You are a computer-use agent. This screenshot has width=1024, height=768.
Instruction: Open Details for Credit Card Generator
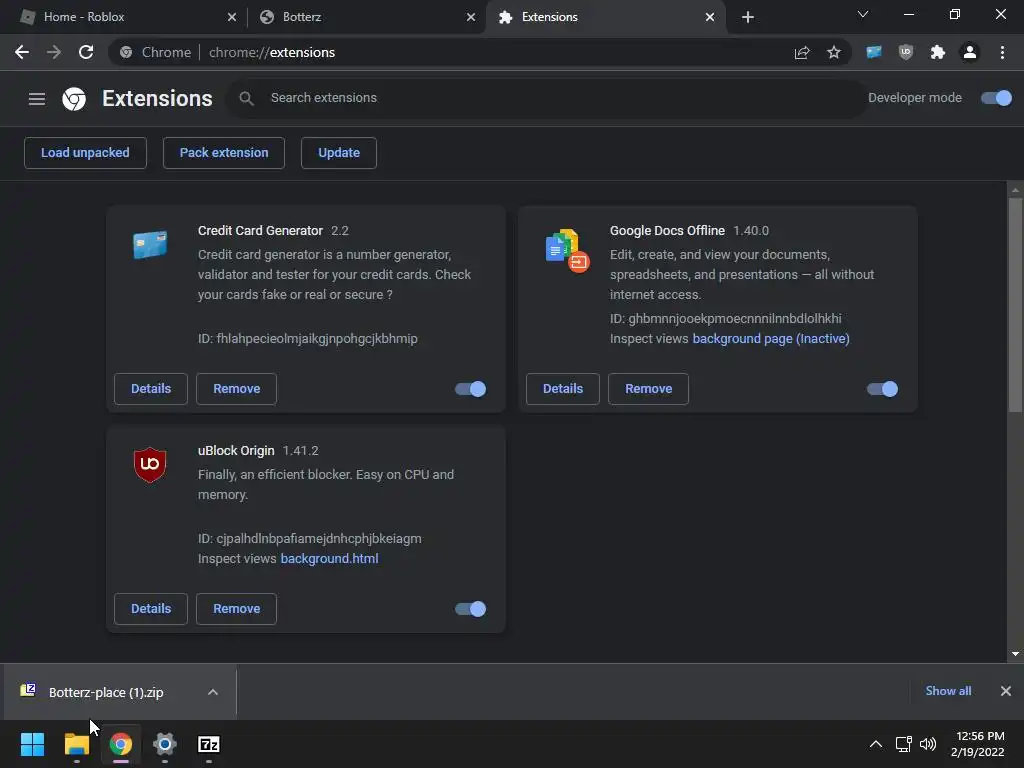(x=151, y=389)
